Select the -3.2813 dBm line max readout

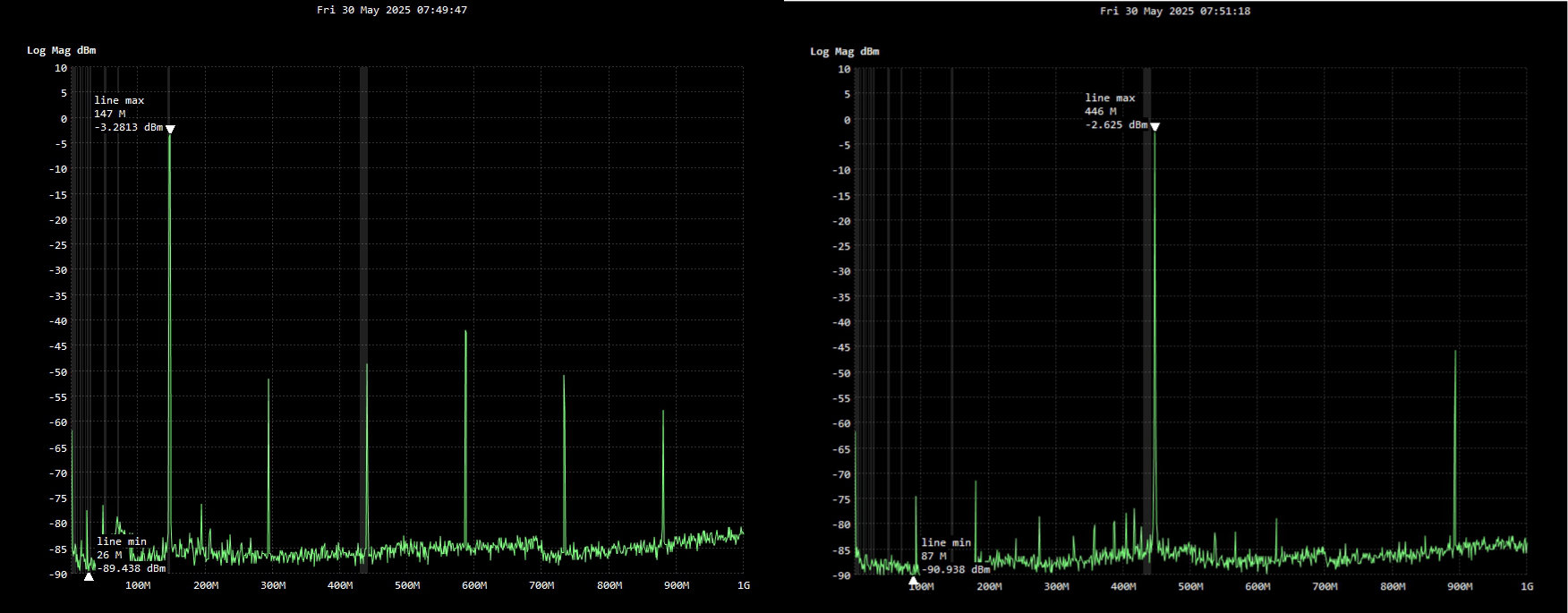[x=129, y=128]
